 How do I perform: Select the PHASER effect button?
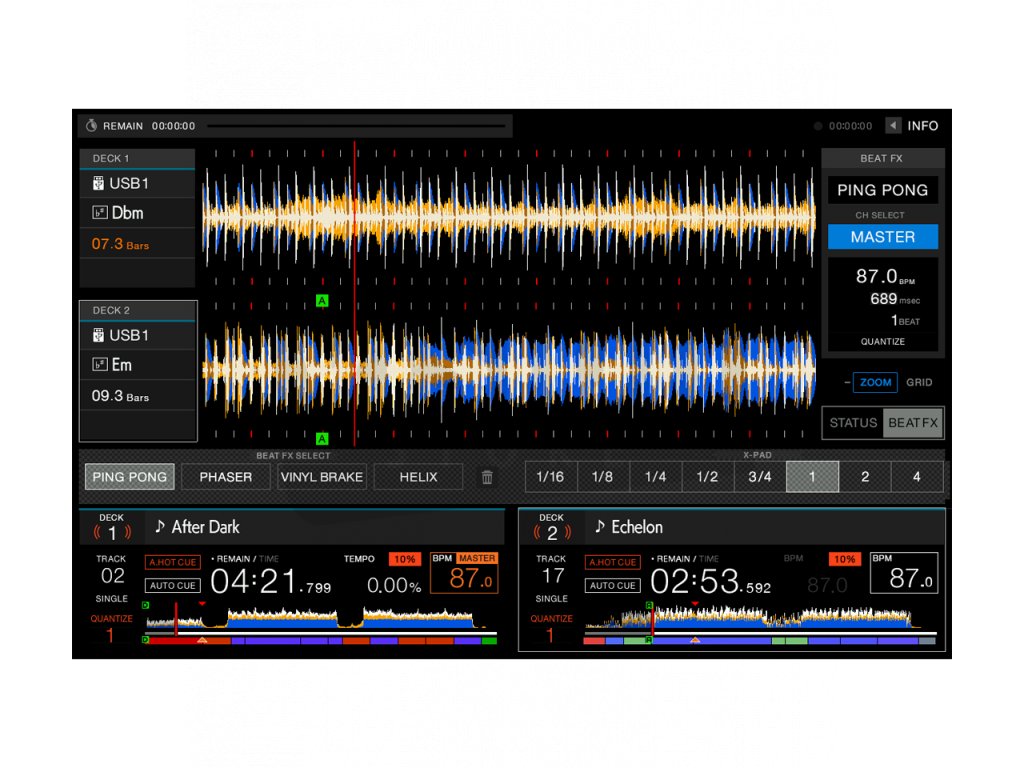[226, 477]
